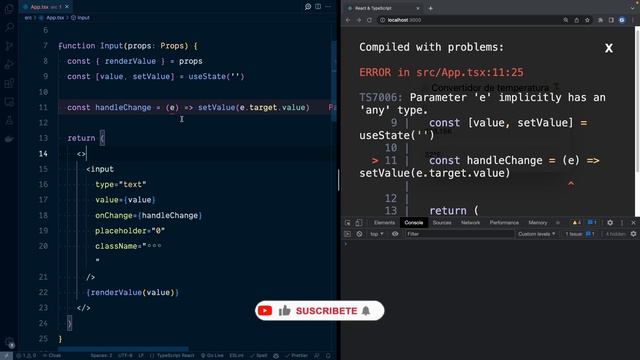This screenshot has height=360, width=640.
Task: Activate the DevTools inspect element picker
Action: 347,223
